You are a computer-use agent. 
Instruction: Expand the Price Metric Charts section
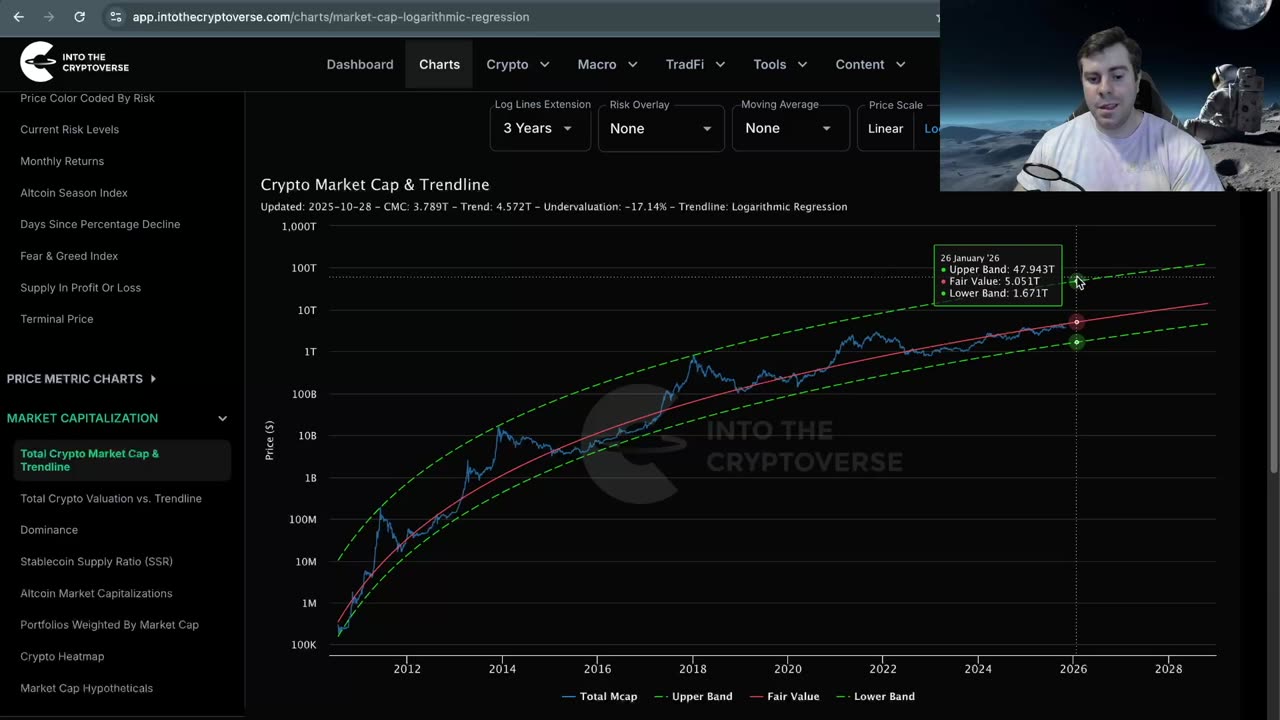[81, 379]
